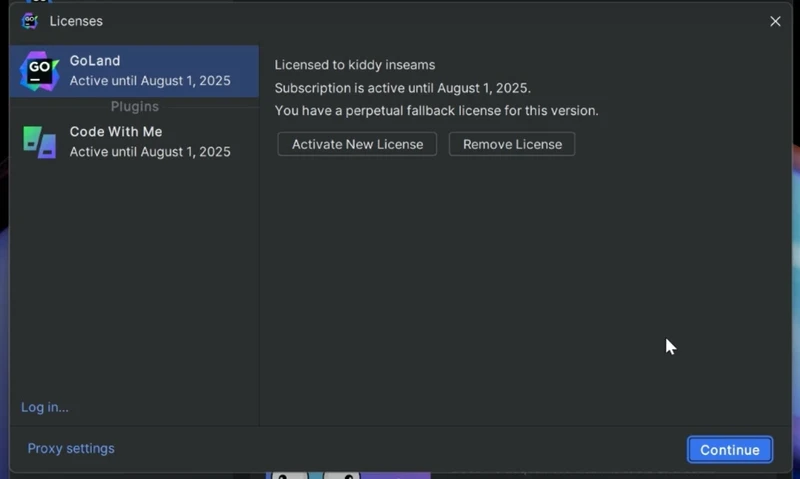Screen dimensions: 800x479
Task: Click GoLand's "Active until August 1, 2025" status
Action: (150, 81)
